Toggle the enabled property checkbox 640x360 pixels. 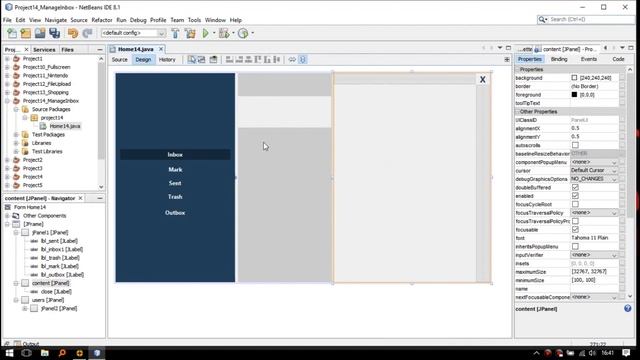coord(575,196)
